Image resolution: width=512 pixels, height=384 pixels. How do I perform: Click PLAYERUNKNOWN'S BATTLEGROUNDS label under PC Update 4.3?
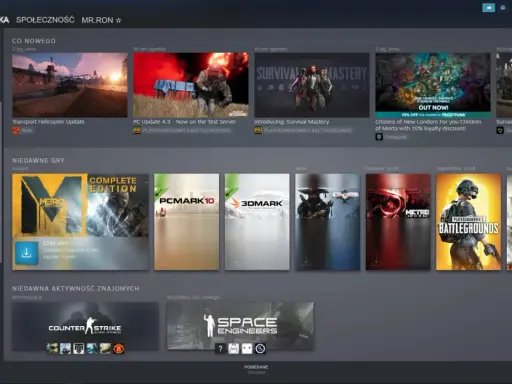coord(187,130)
